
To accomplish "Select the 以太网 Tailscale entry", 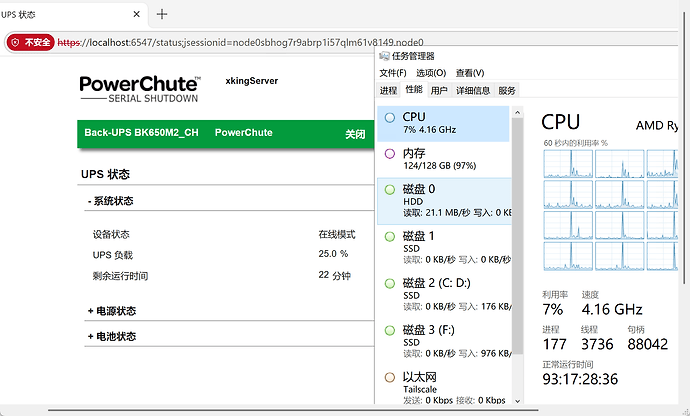I will point(444,387).
